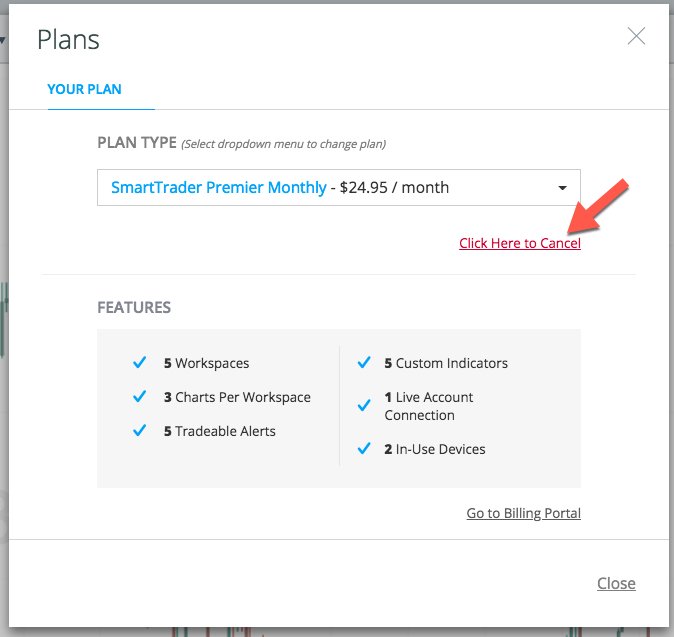674x637 pixels.
Task: Click the checkmark beside 1 Live Account Connection
Action: point(364,405)
